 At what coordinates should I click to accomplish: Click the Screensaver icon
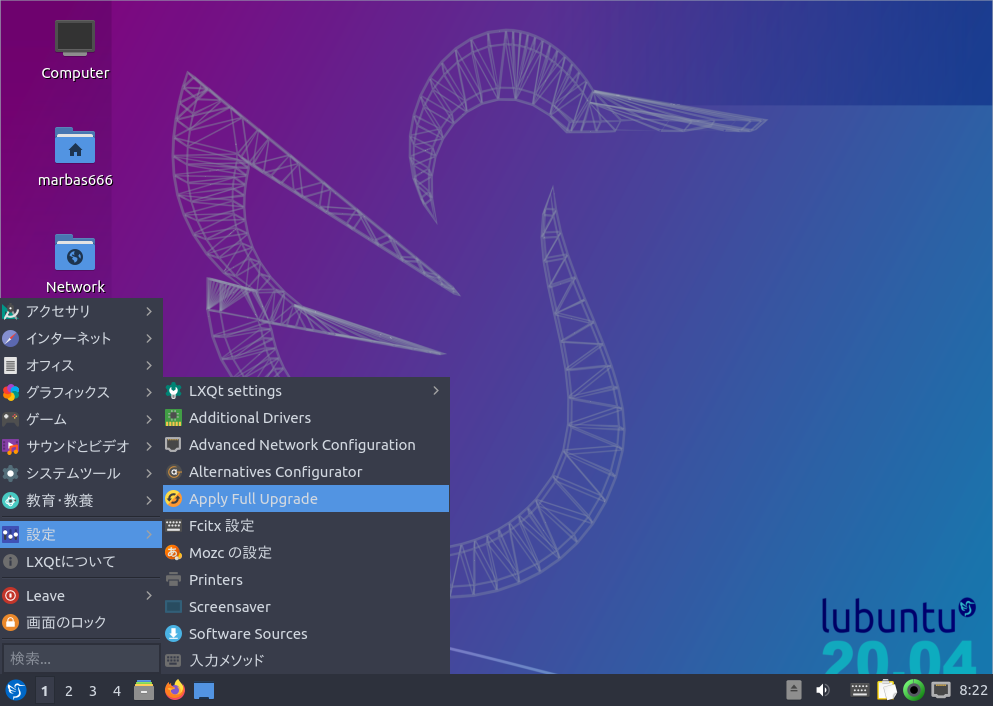(174, 607)
